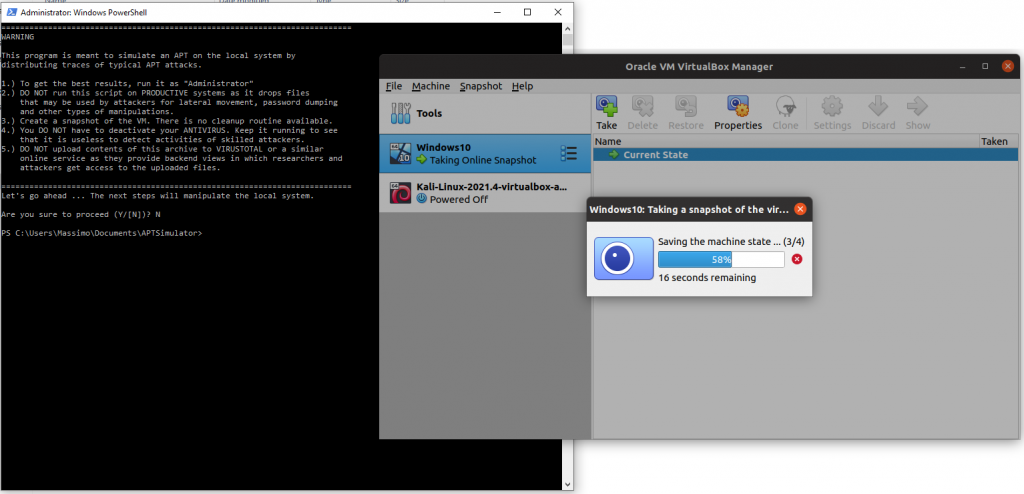Maximize the VirtualBox Manager window
The image size is (1024, 494).
[x=985, y=67]
